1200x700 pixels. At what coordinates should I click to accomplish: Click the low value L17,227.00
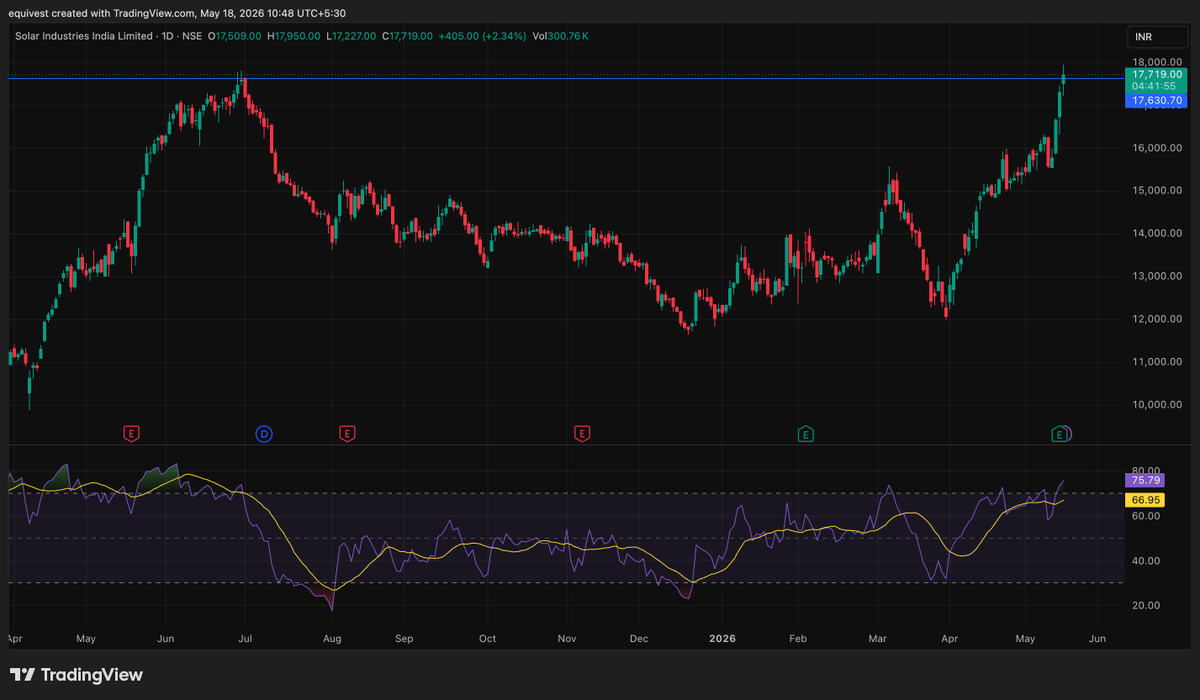[351, 36]
